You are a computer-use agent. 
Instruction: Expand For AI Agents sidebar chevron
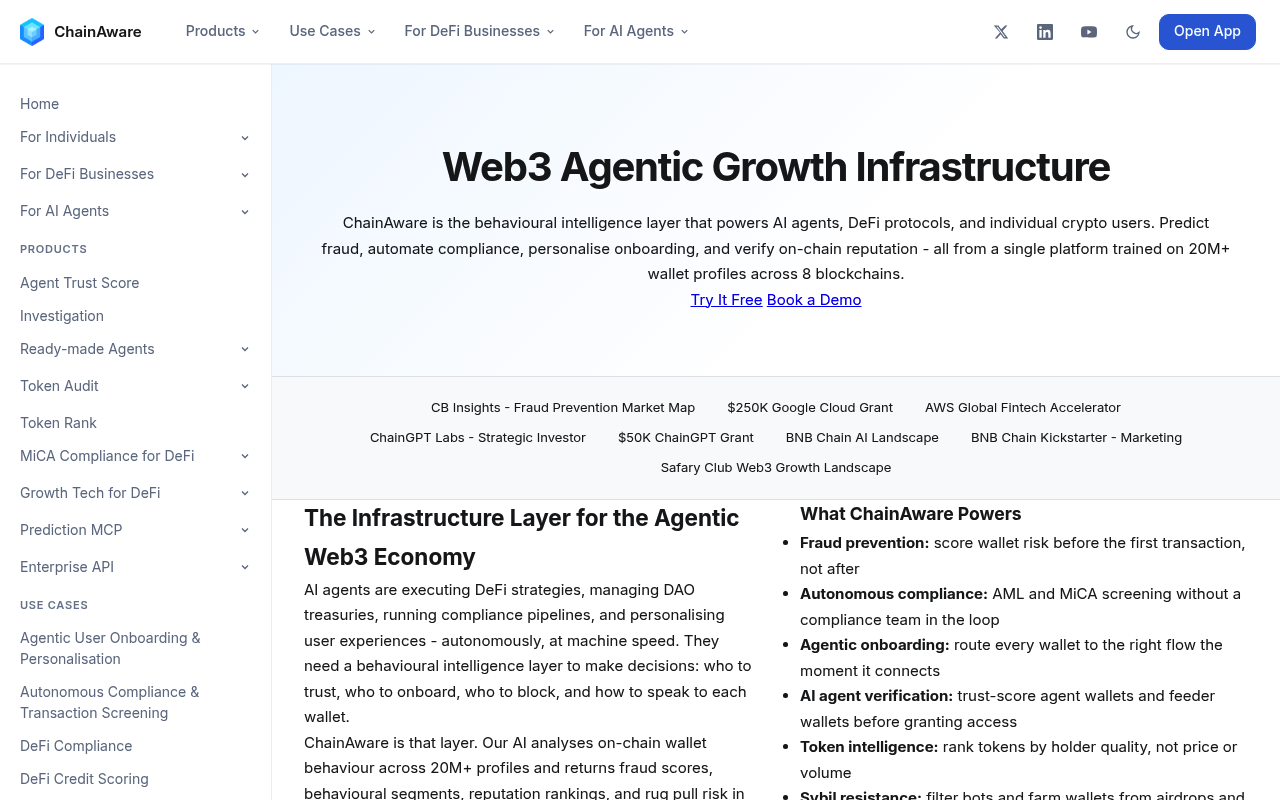[245, 212]
